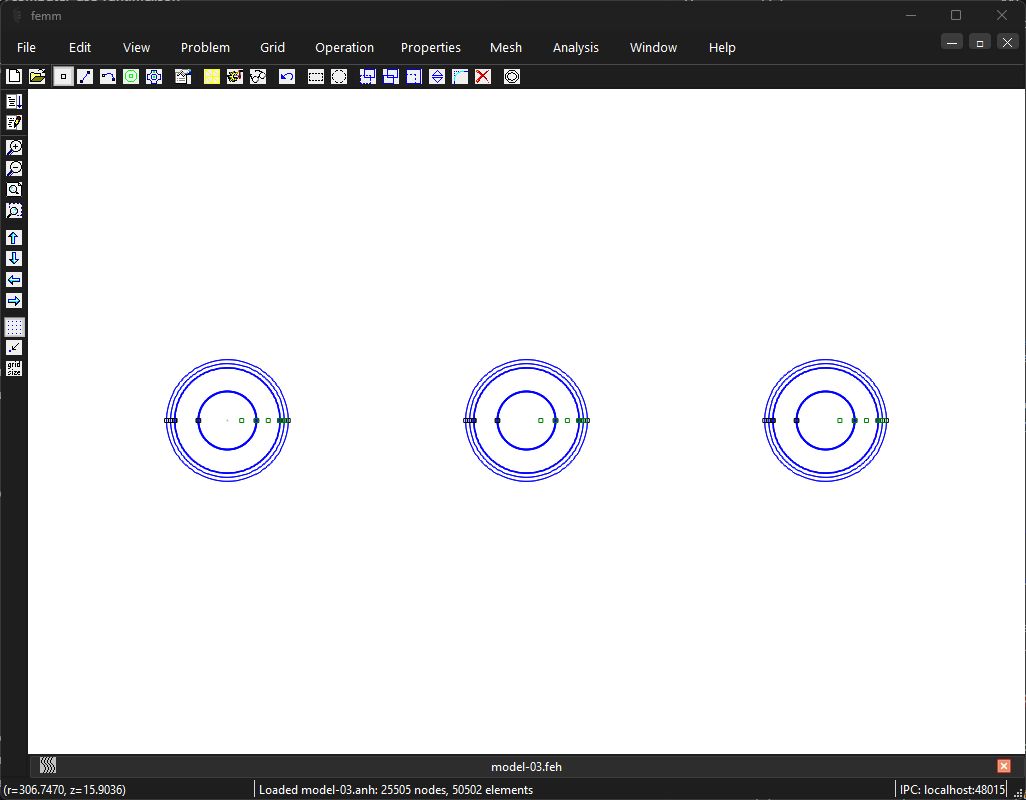Open a file using the folder icon
Image resolution: width=1026 pixels, height=800 pixels.
pos(37,77)
